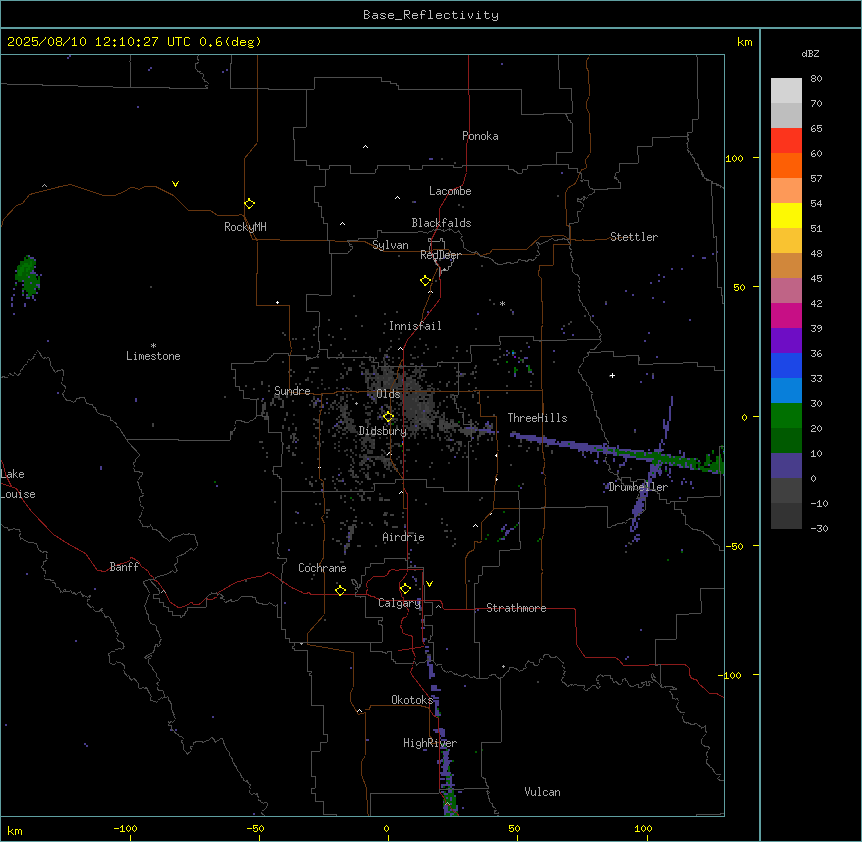862x842 pixels.
Task: Select the slate purple 0-10 dBZ legend swatch
Action: (786, 466)
